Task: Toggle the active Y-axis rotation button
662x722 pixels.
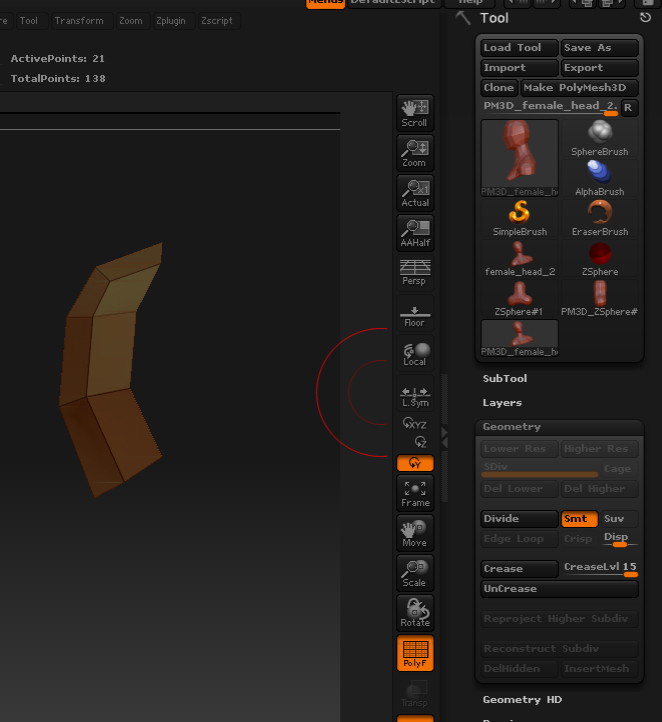Action: [415, 463]
